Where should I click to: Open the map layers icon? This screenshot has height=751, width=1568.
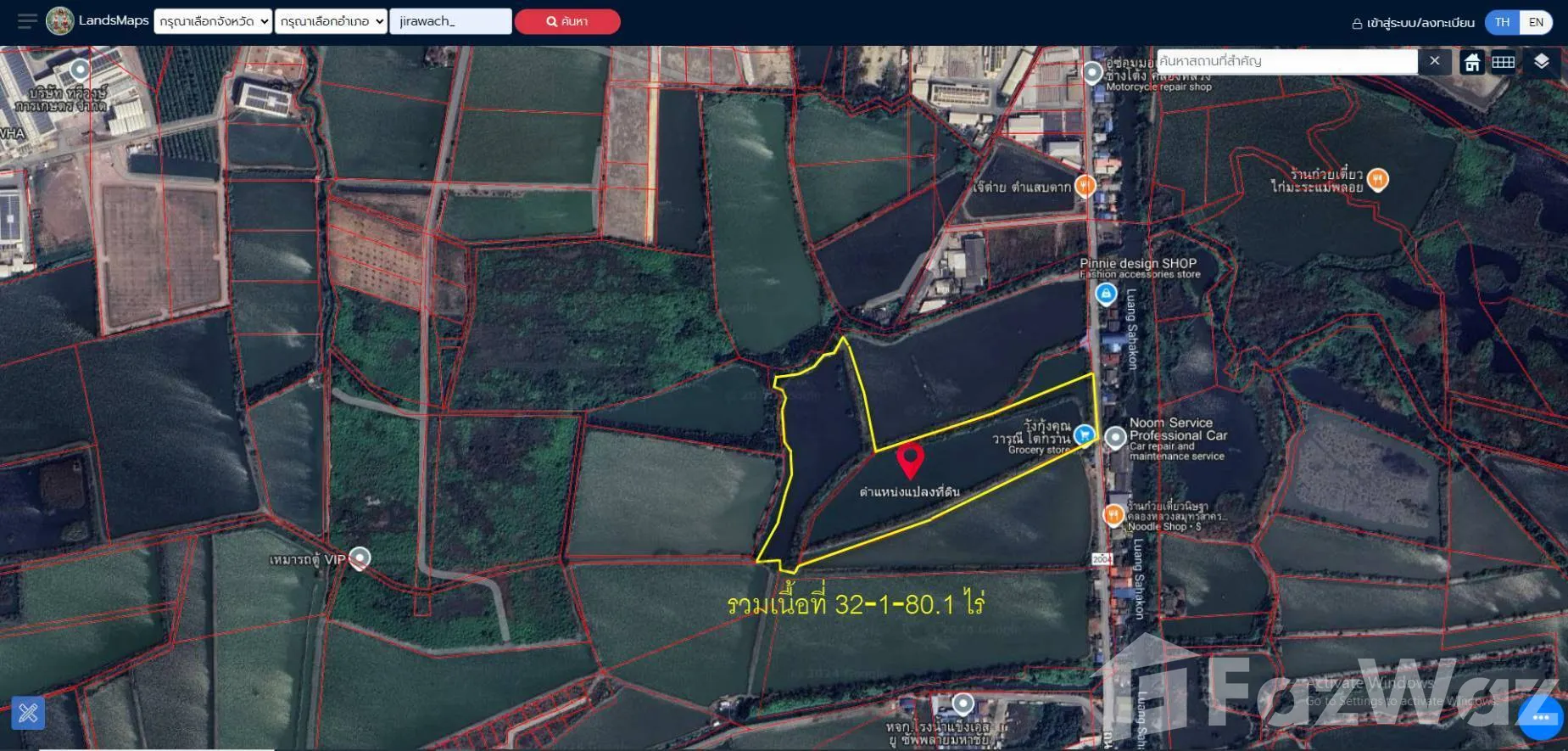pos(1542,62)
